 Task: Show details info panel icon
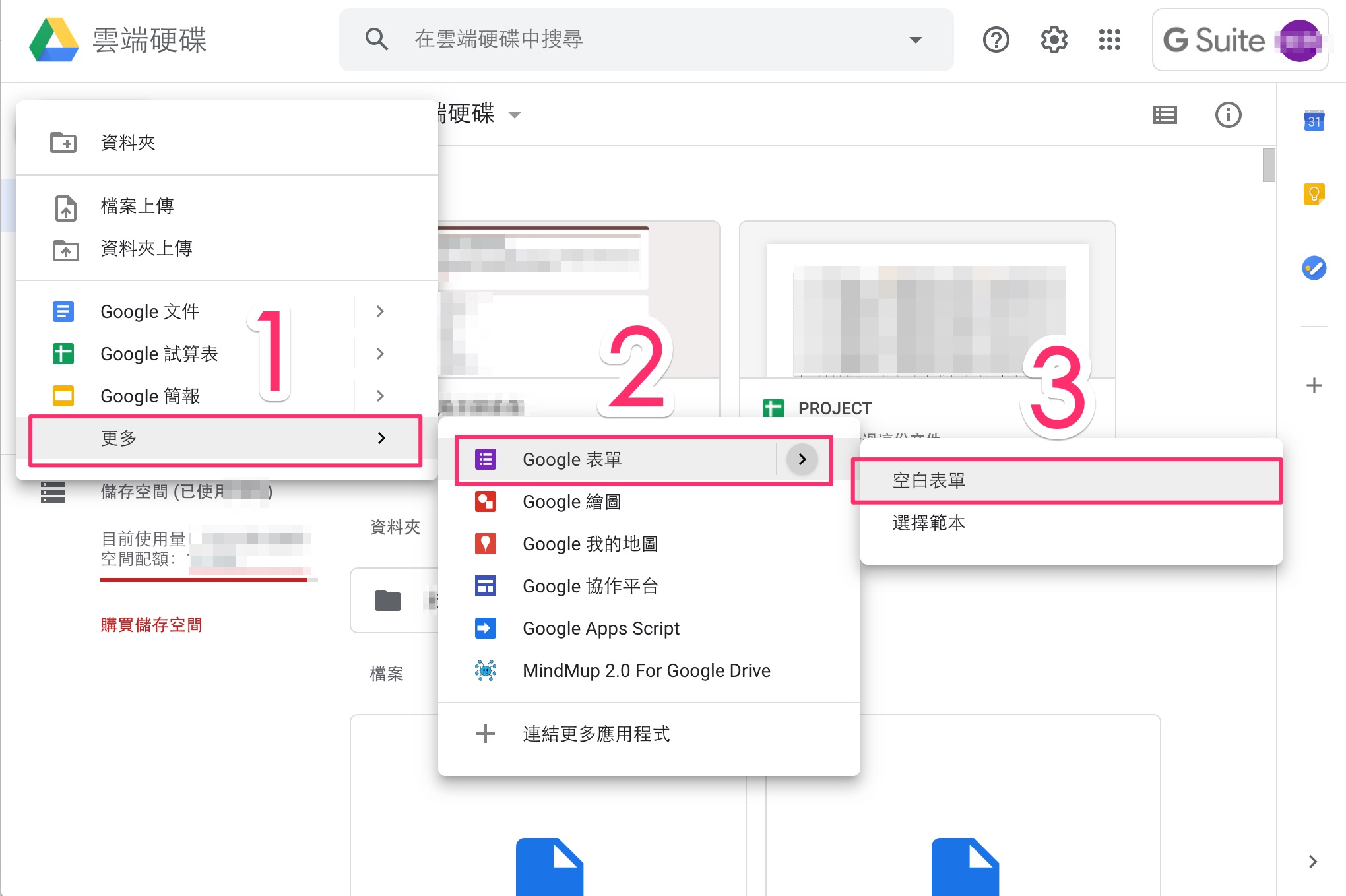tap(1228, 115)
